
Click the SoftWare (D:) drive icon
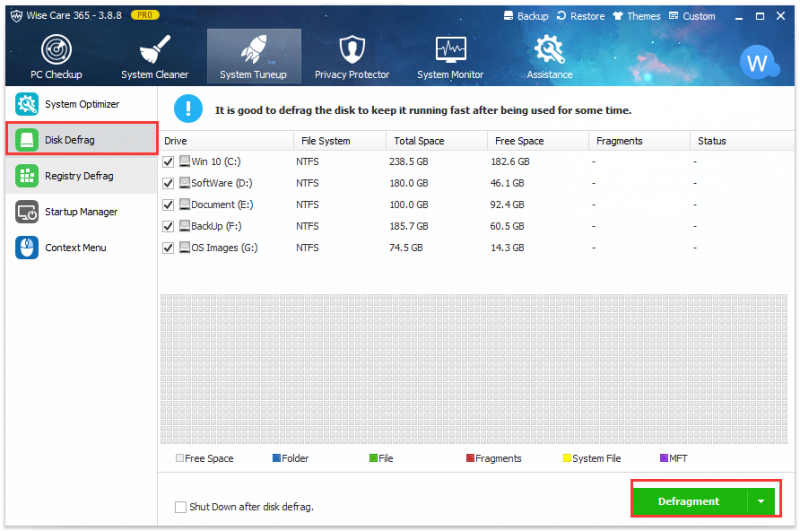(x=184, y=183)
